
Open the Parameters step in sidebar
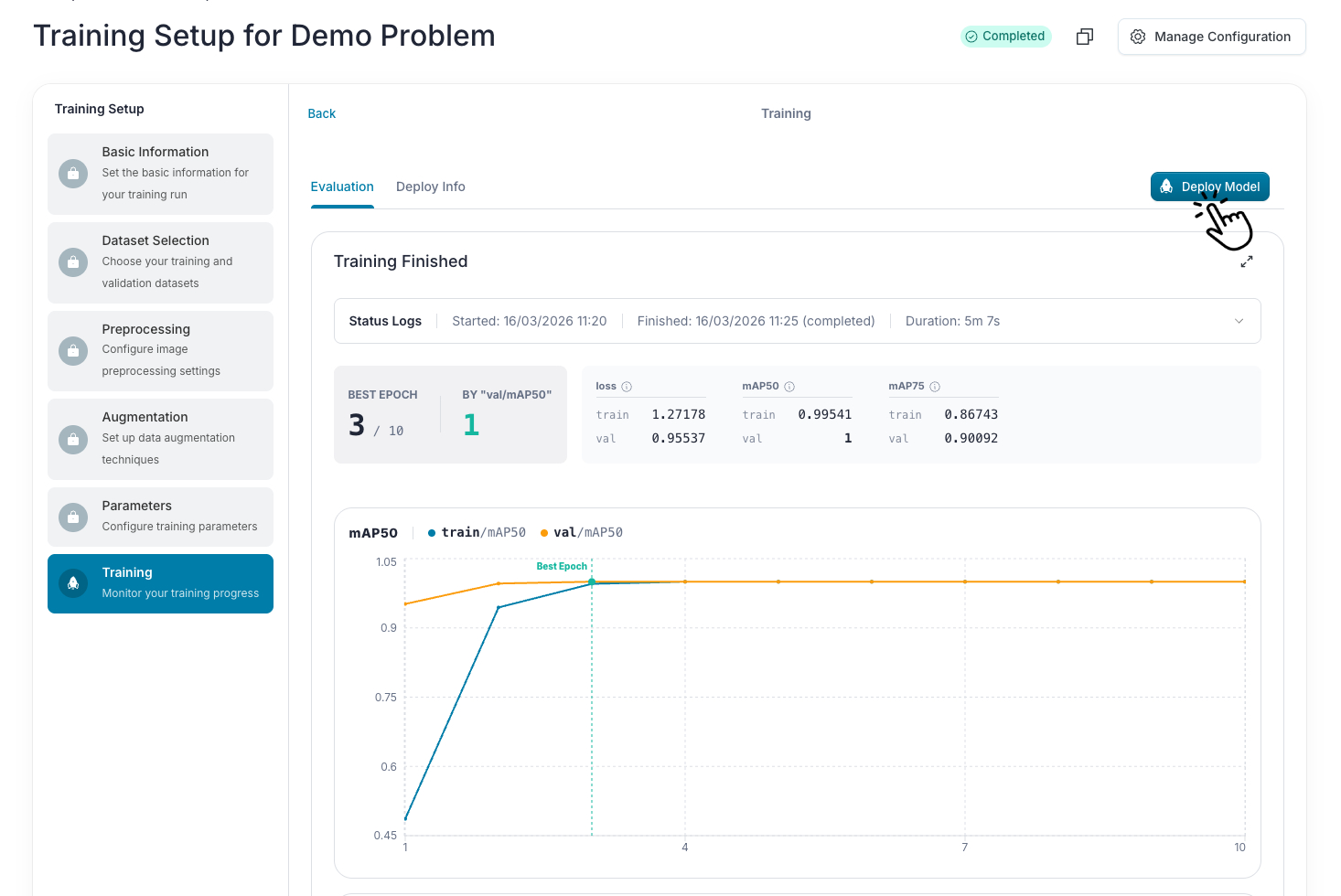(160, 517)
